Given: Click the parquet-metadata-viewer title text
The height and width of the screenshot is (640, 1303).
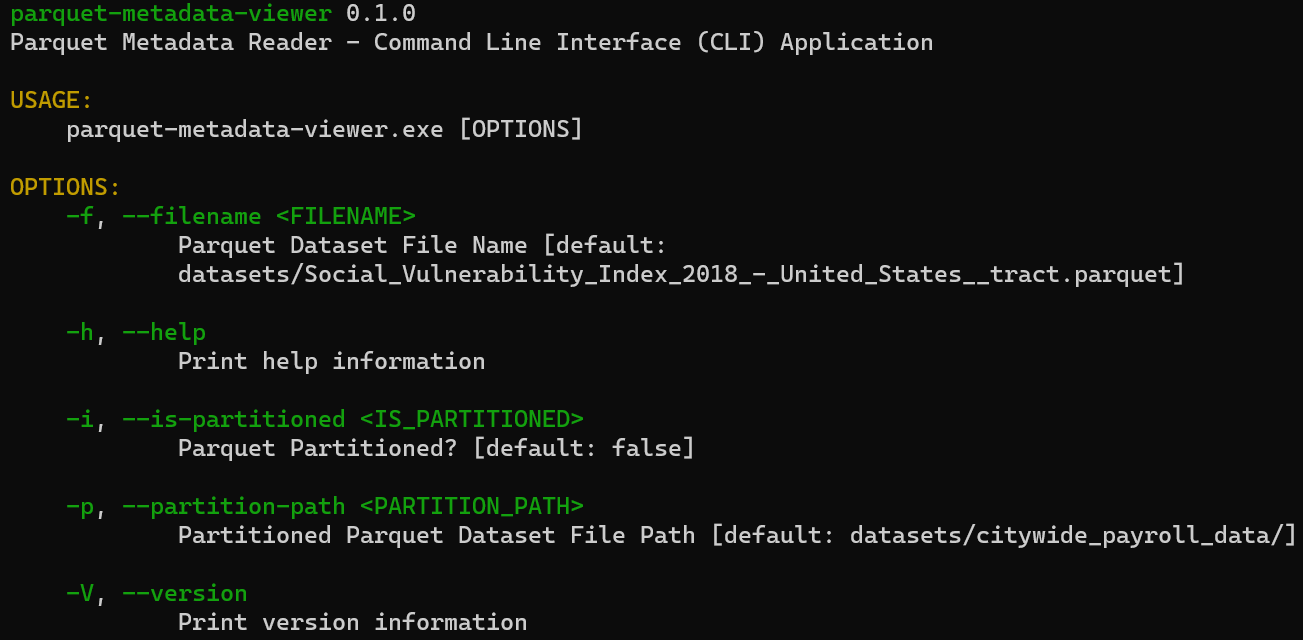Looking at the screenshot, I should tap(170, 14).
